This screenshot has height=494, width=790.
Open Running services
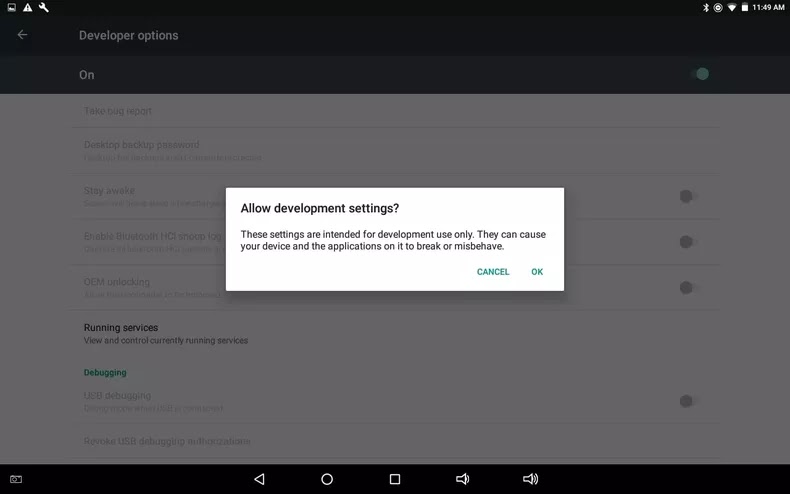394,333
